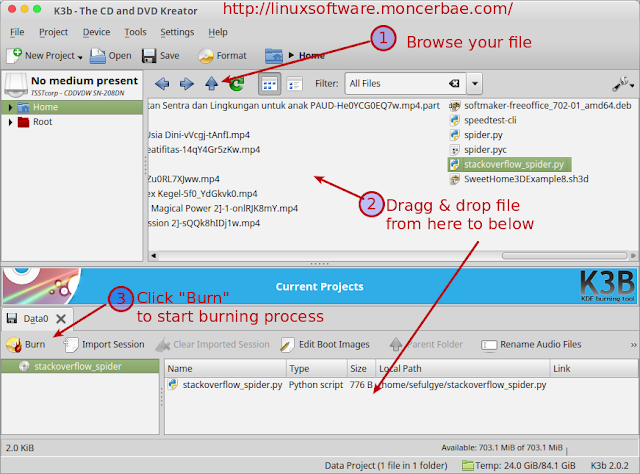Click the spider.pyc file icon
Image resolution: width=640 pixels, height=474 pixels.
point(454,150)
